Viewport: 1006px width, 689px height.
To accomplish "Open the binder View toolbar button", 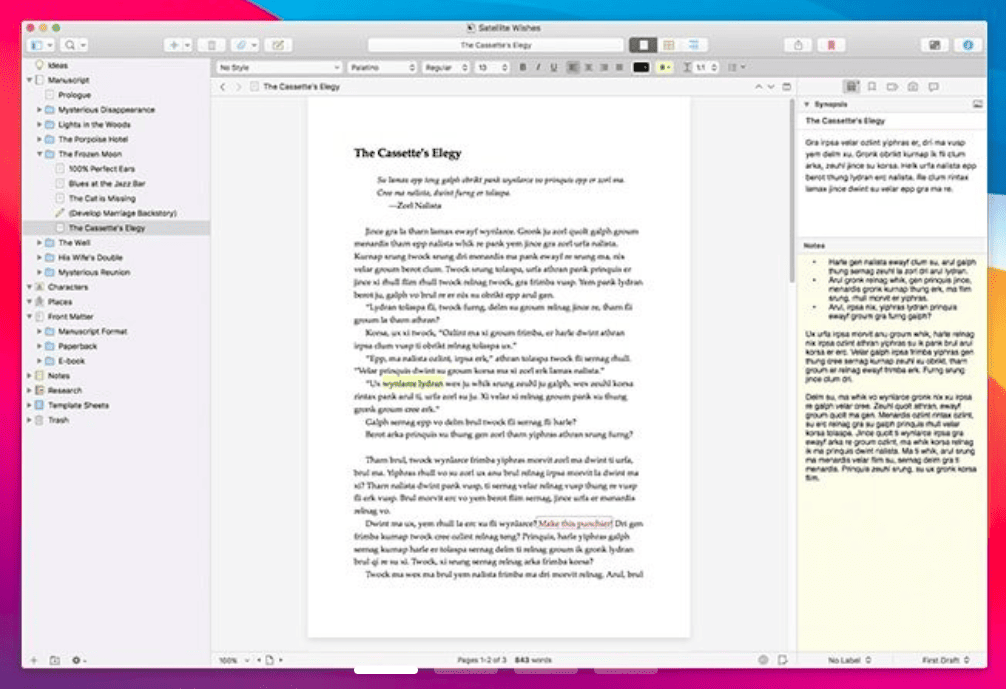I will [x=42, y=45].
